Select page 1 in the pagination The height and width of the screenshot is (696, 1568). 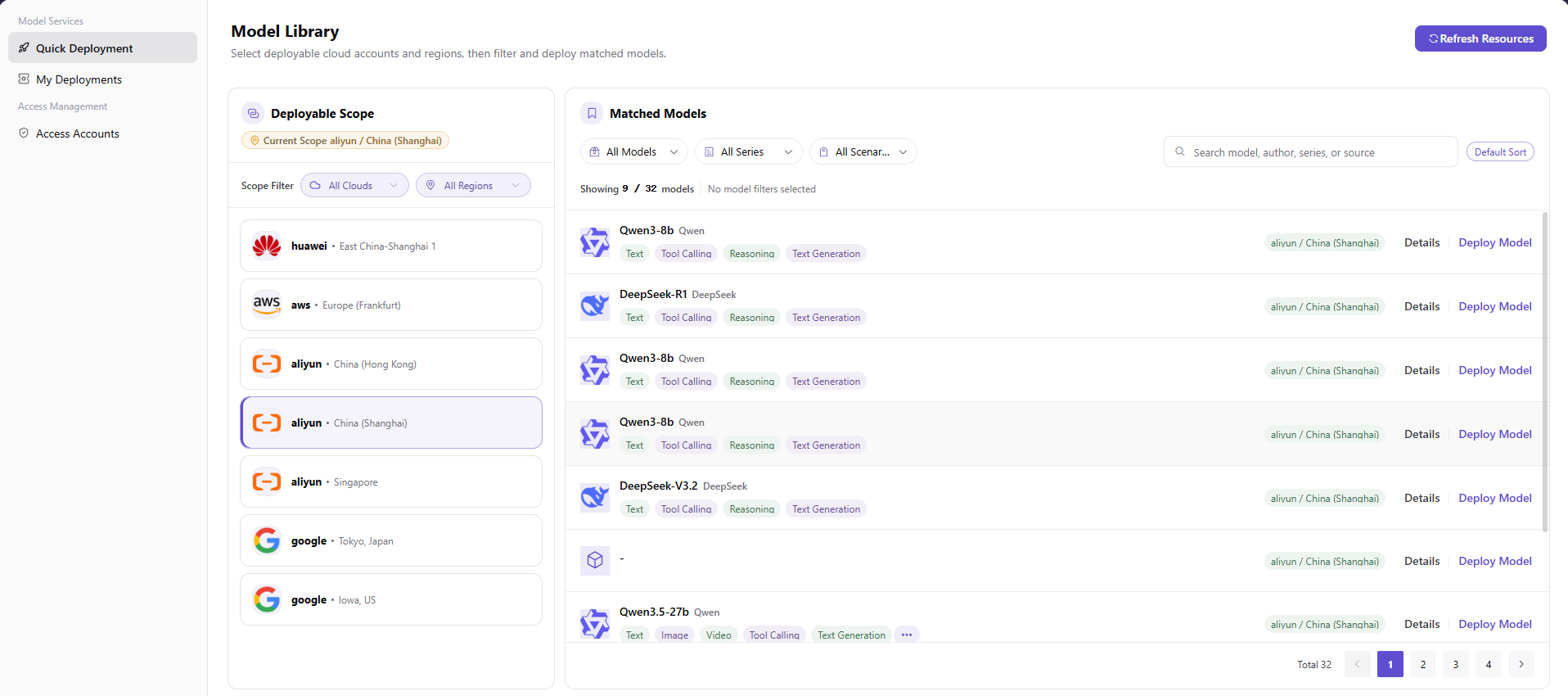click(1390, 664)
